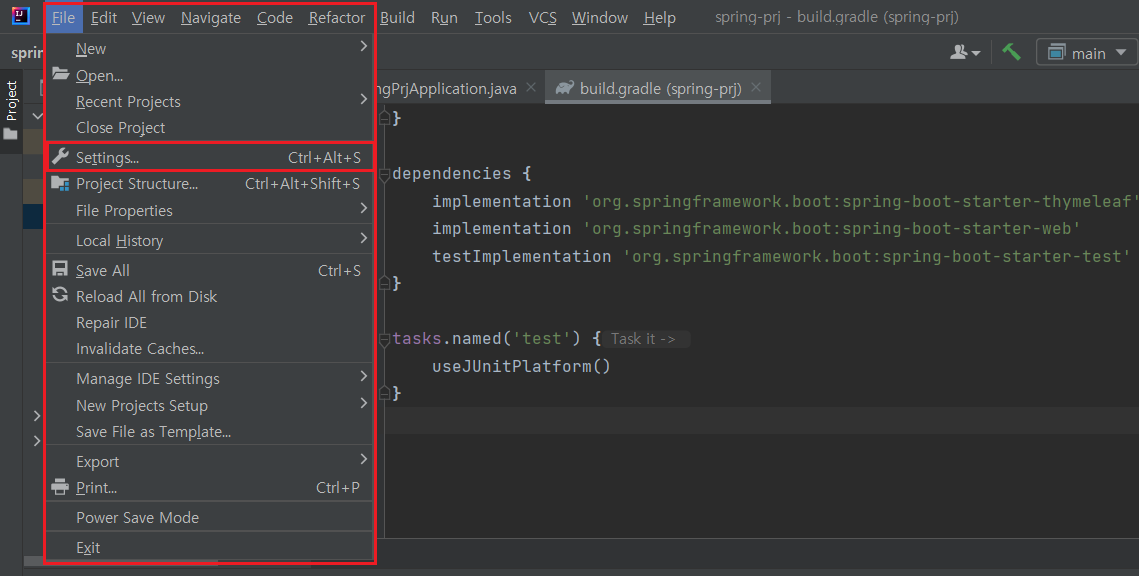
Task: Click the IntelliJ IDEA logo icon
Action: (20, 15)
